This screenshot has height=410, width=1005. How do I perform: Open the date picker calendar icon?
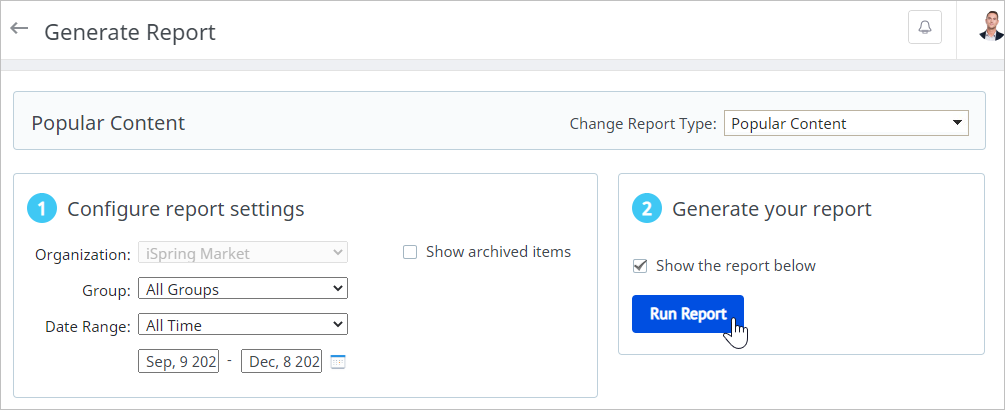click(338, 362)
